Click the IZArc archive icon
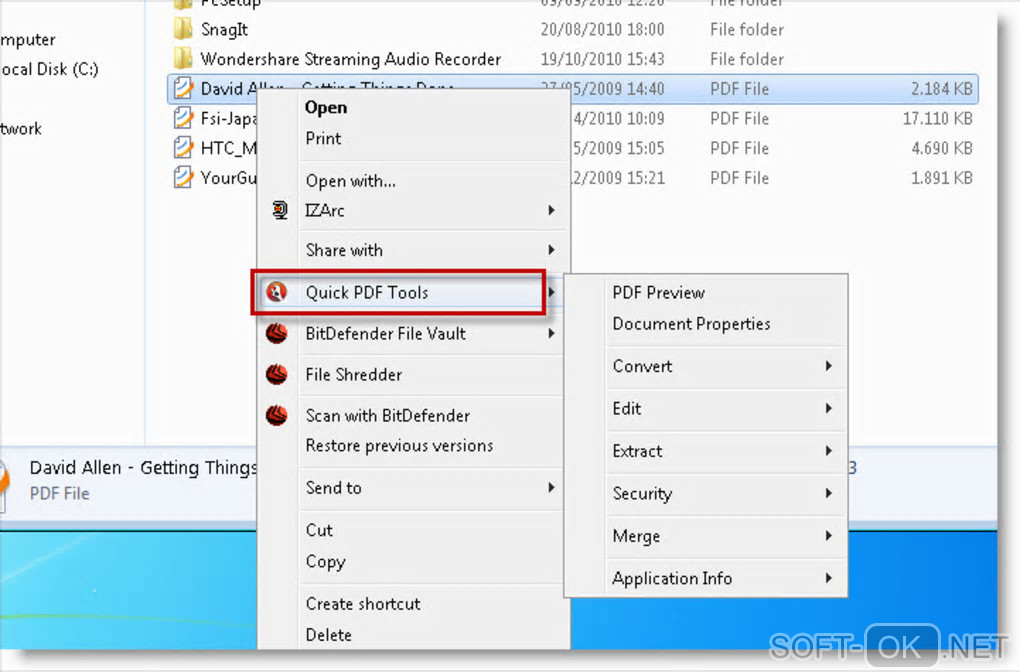The height and width of the screenshot is (672, 1020). click(x=281, y=211)
